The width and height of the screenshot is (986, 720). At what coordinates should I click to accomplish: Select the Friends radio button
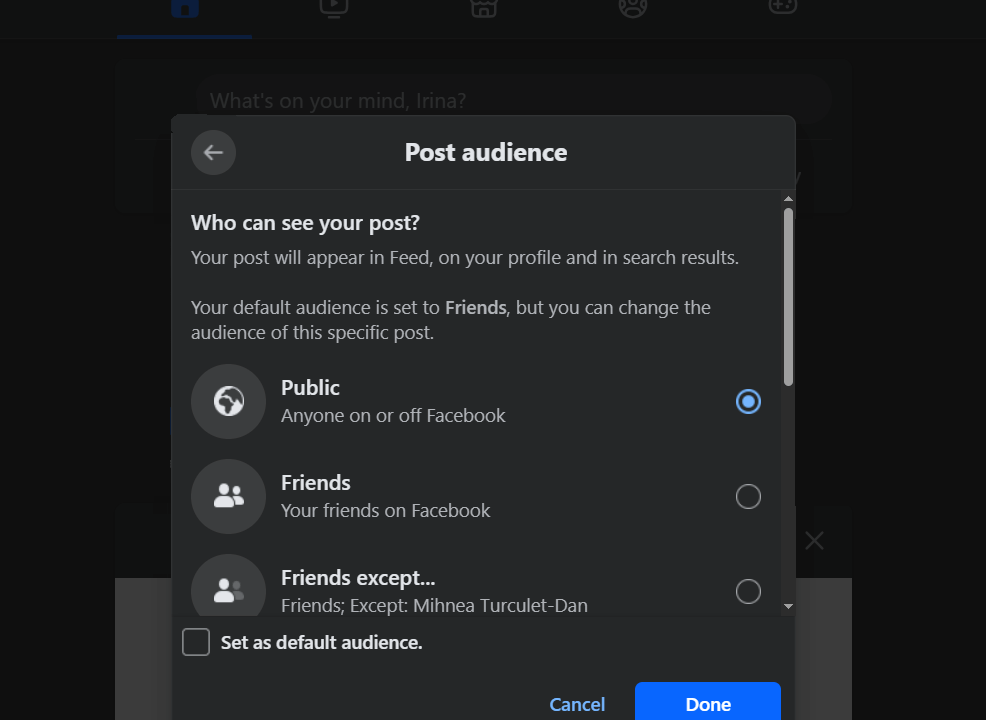(748, 496)
